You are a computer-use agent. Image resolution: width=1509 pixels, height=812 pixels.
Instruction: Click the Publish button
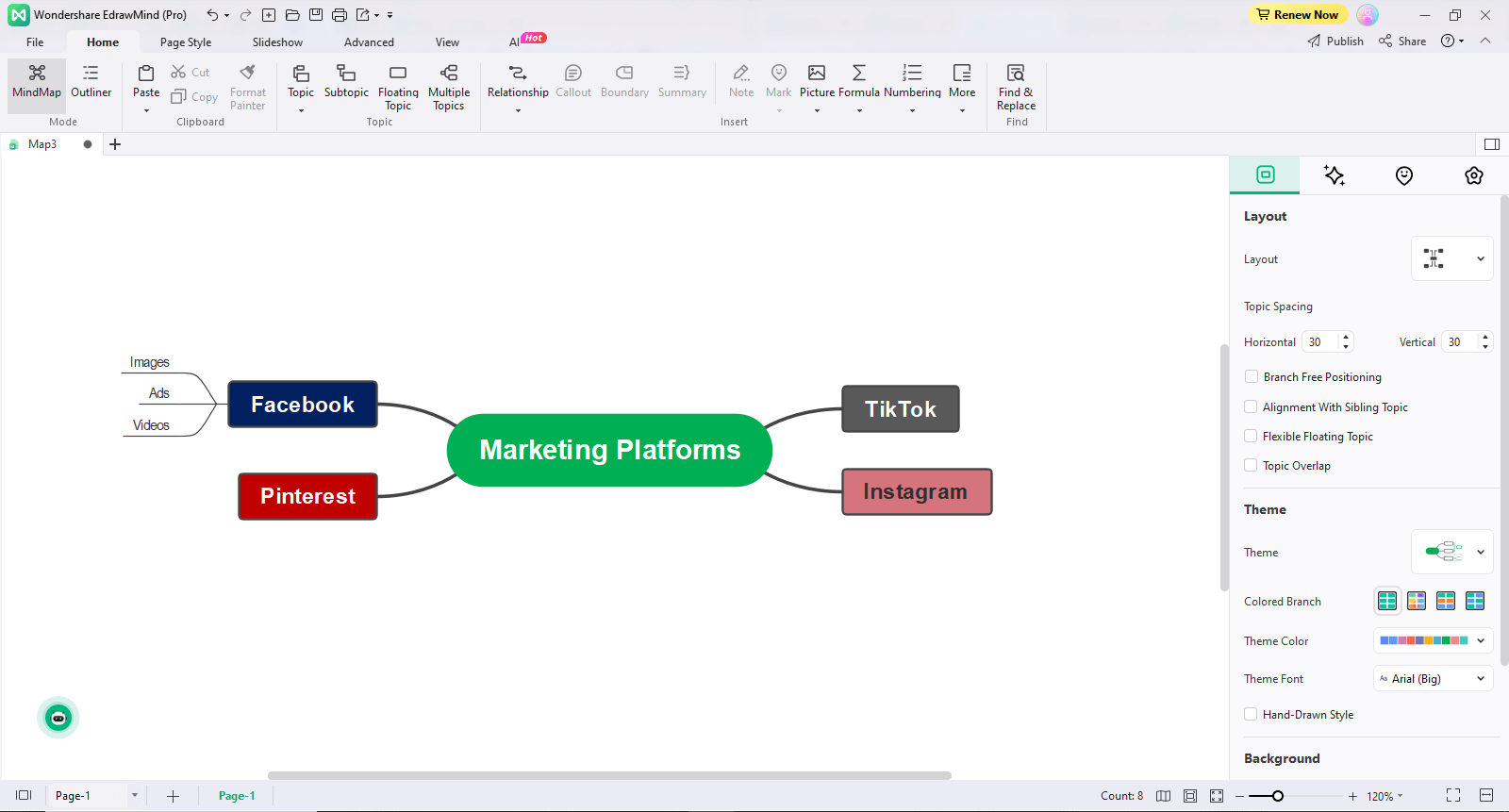[x=1335, y=41]
